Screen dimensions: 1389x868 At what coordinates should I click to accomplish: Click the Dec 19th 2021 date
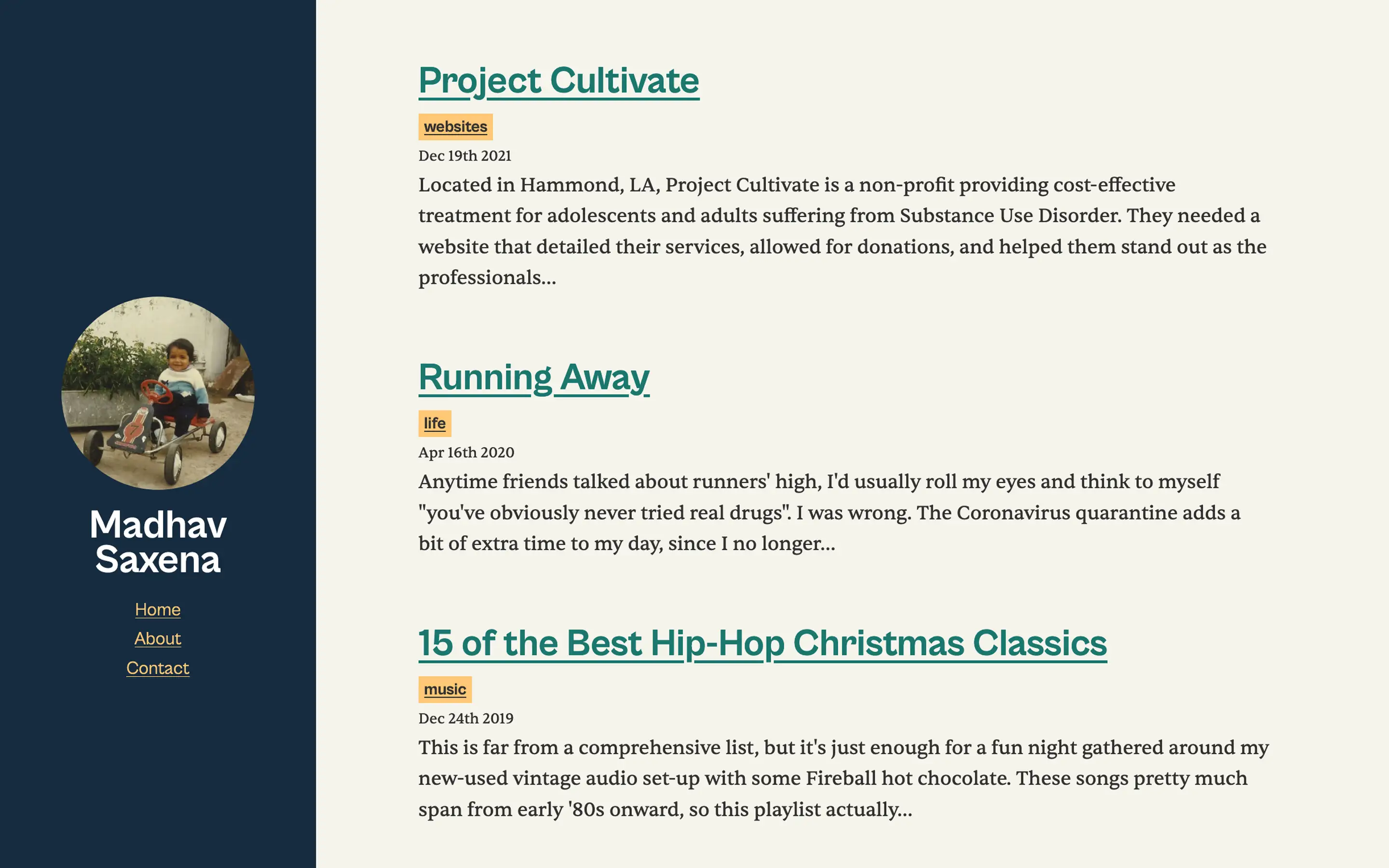click(x=464, y=156)
